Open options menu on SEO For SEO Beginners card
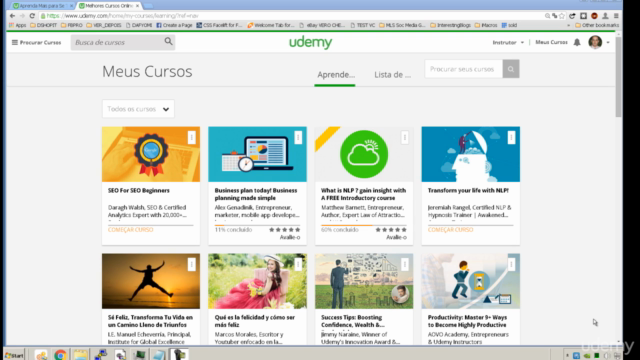Screen dimensions: 640x360 coord(191,138)
